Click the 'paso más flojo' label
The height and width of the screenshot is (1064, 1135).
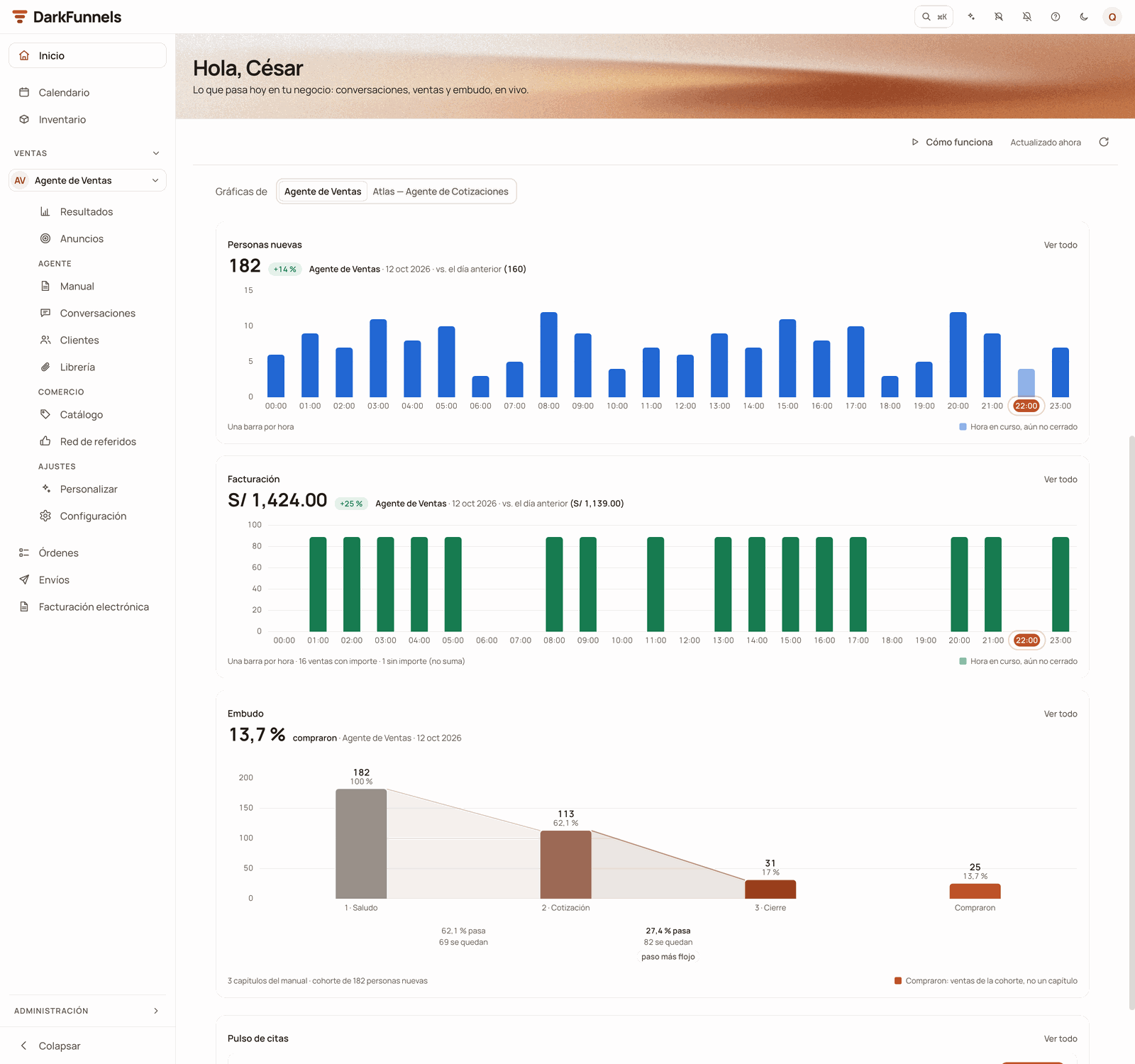pyautogui.click(x=668, y=957)
